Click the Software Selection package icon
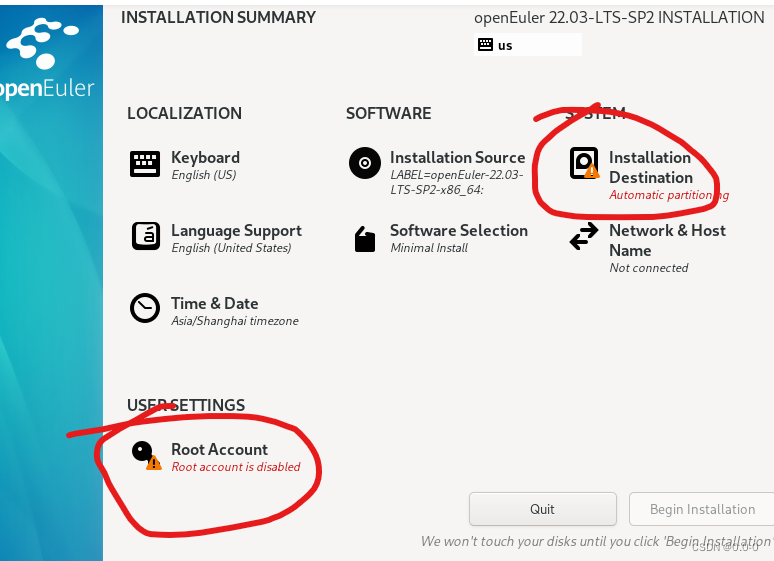 (365, 239)
